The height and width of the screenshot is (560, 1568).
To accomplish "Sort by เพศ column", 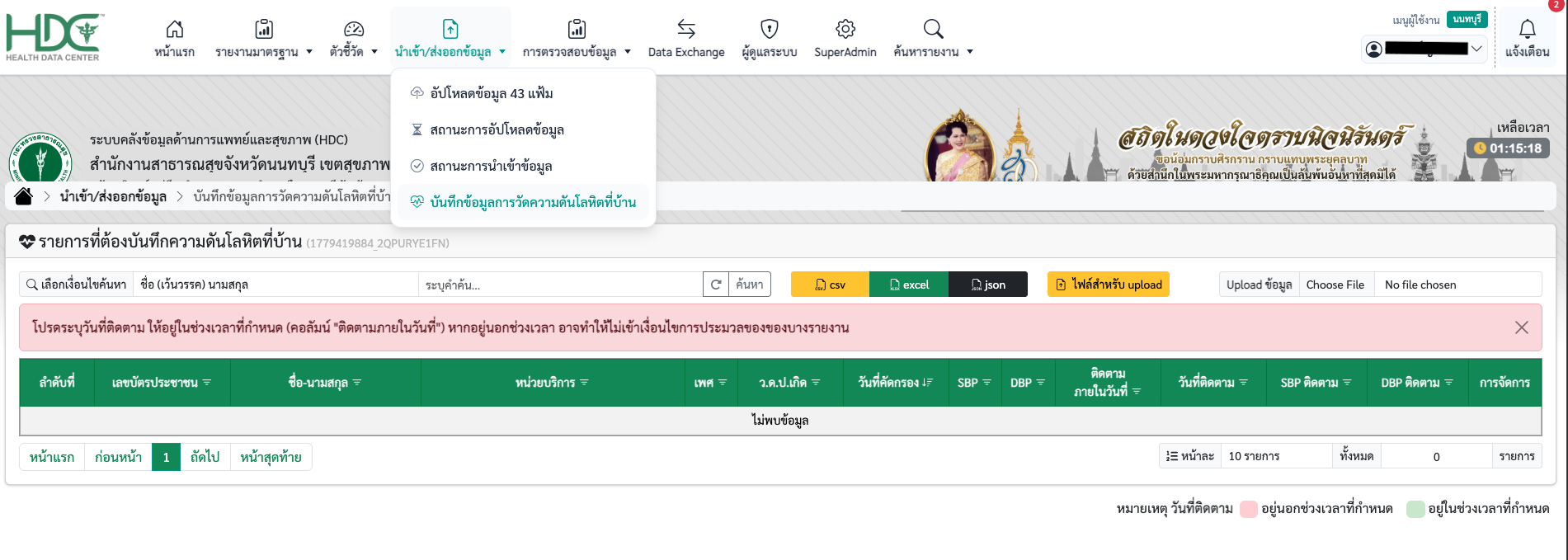I will pos(711,383).
